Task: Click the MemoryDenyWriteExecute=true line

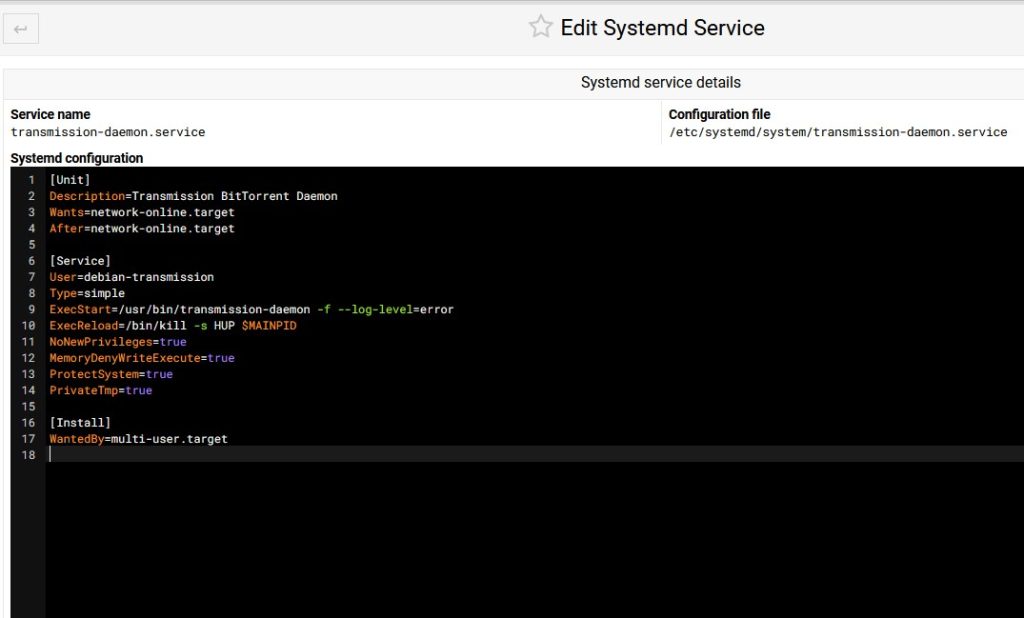Action: [142, 358]
